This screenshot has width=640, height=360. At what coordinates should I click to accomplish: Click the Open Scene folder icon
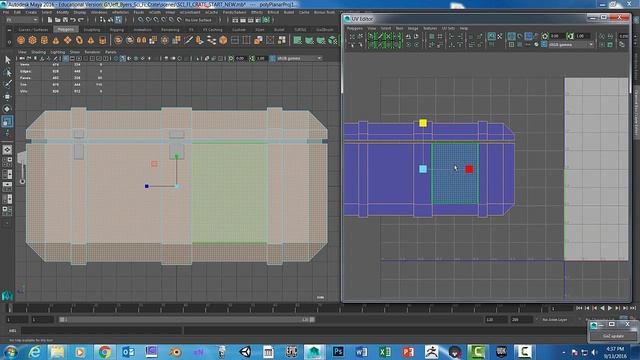pos(58,20)
